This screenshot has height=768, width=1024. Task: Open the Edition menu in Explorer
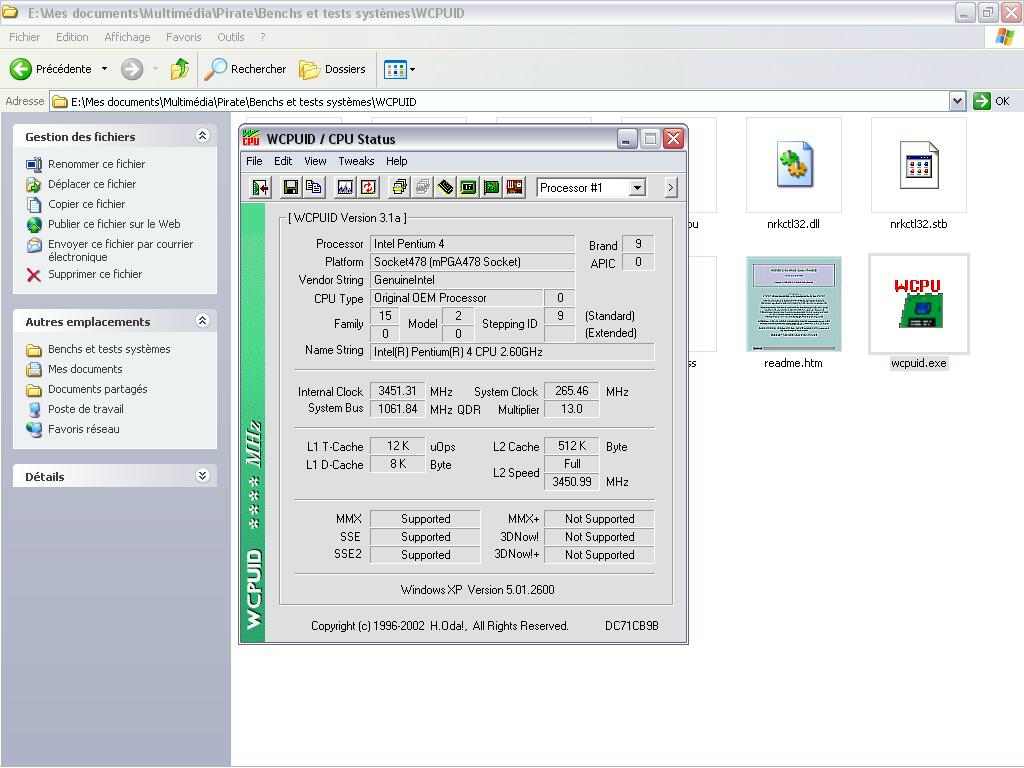[72, 37]
